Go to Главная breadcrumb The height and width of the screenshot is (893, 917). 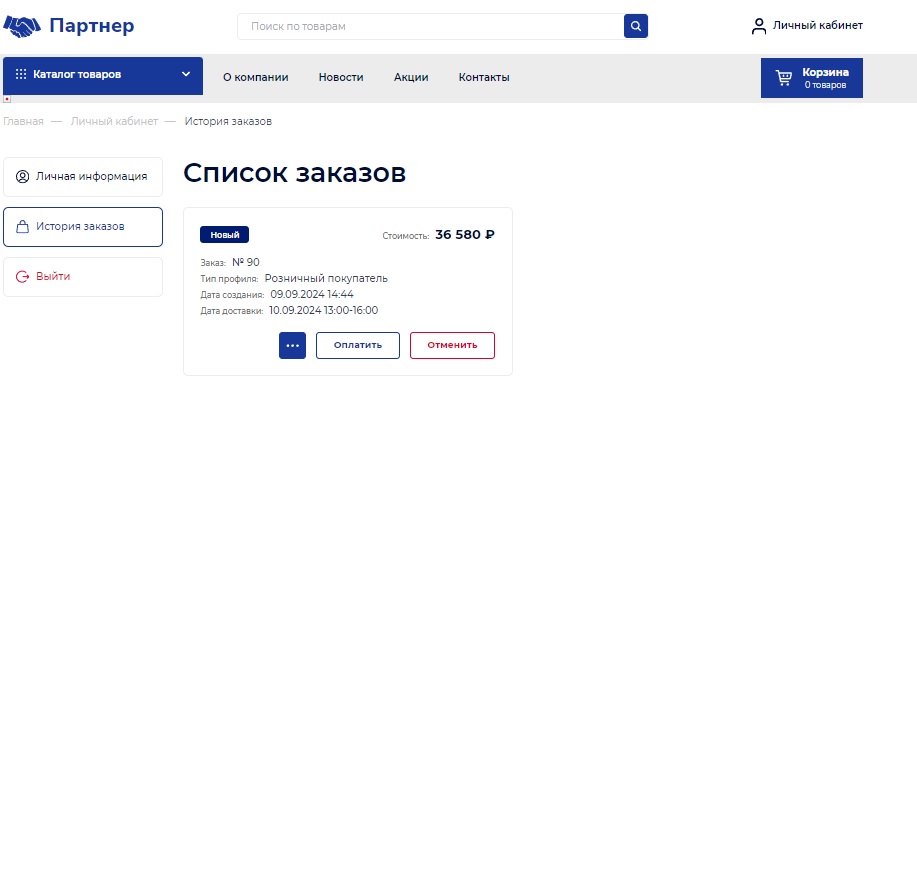coord(23,122)
